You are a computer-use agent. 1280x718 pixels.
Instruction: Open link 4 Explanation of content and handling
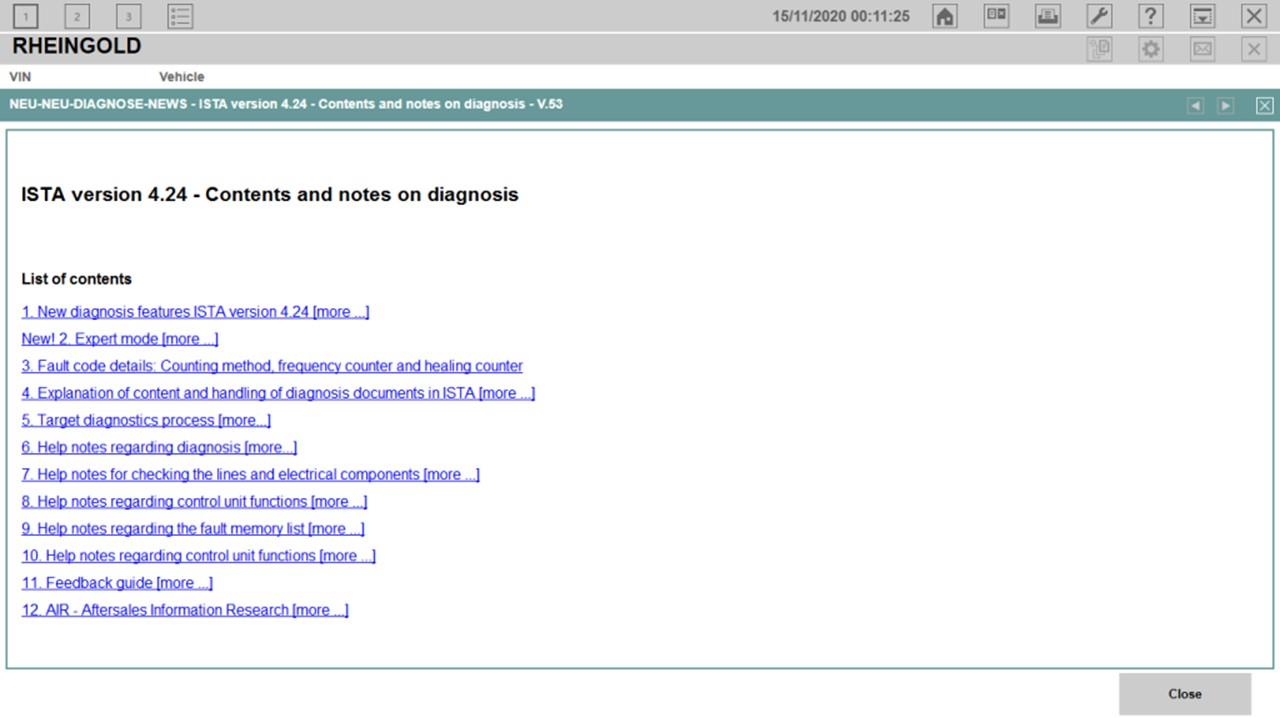point(278,393)
